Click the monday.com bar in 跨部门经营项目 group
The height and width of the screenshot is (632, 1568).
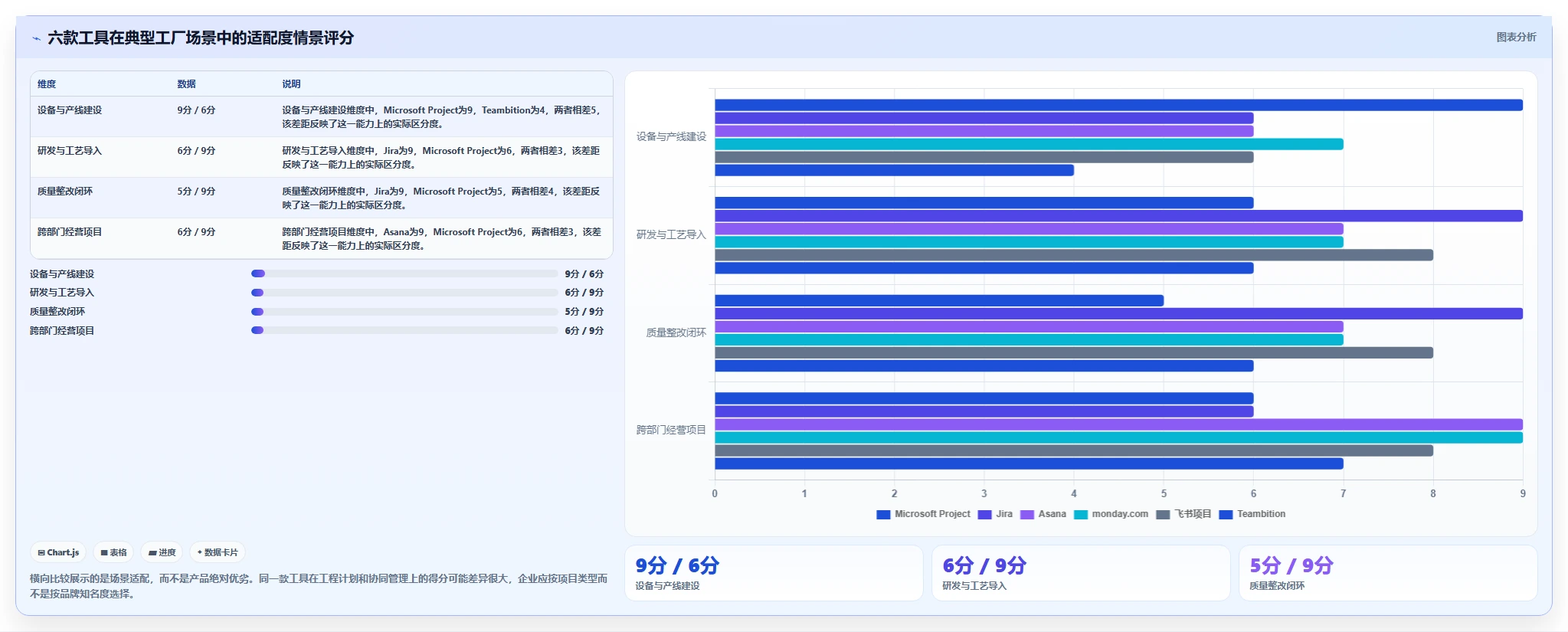pos(1118,438)
